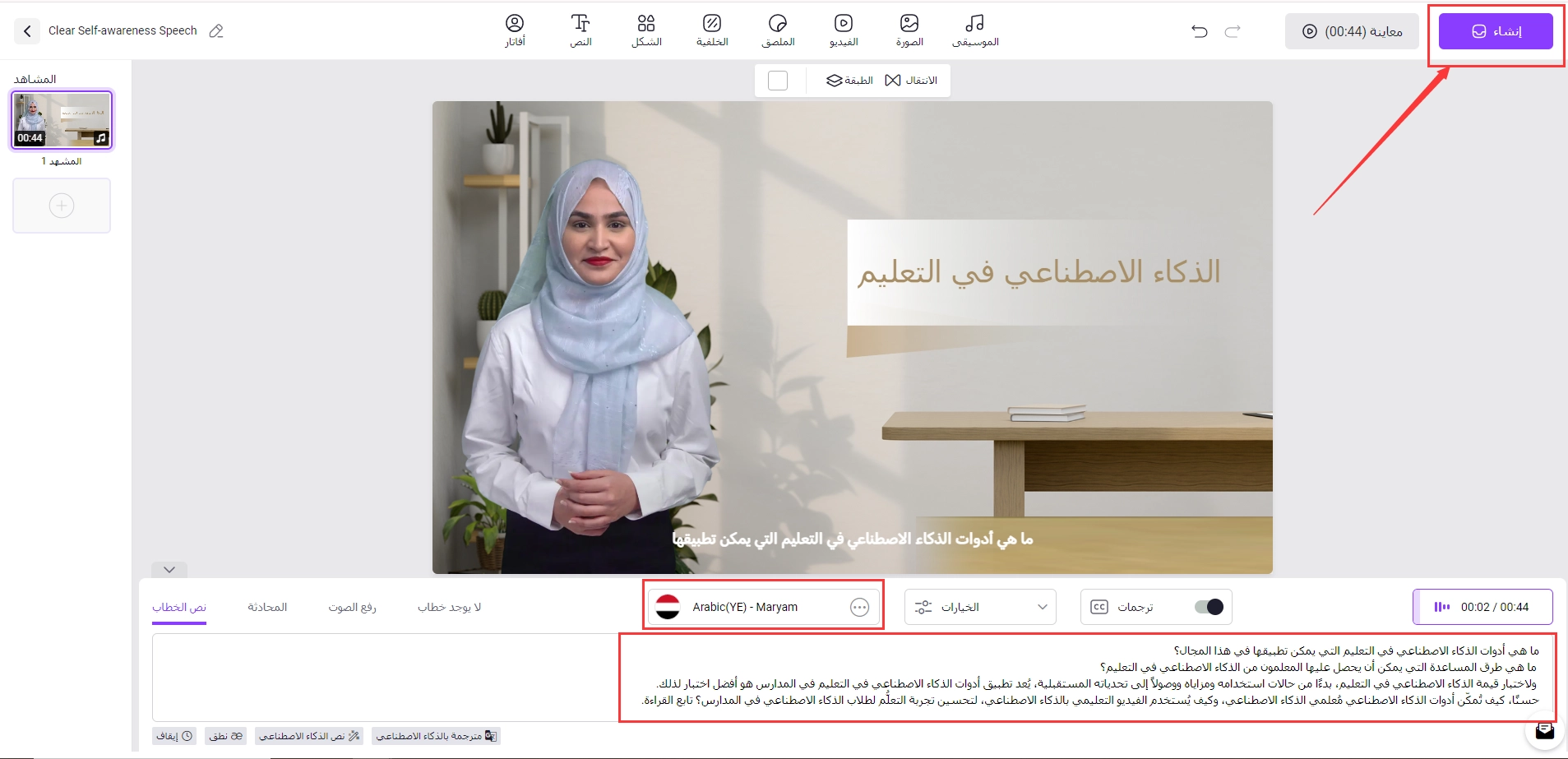Add a new scene with plus box
Screen dimensions: 1568x759
[x=62, y=206]
